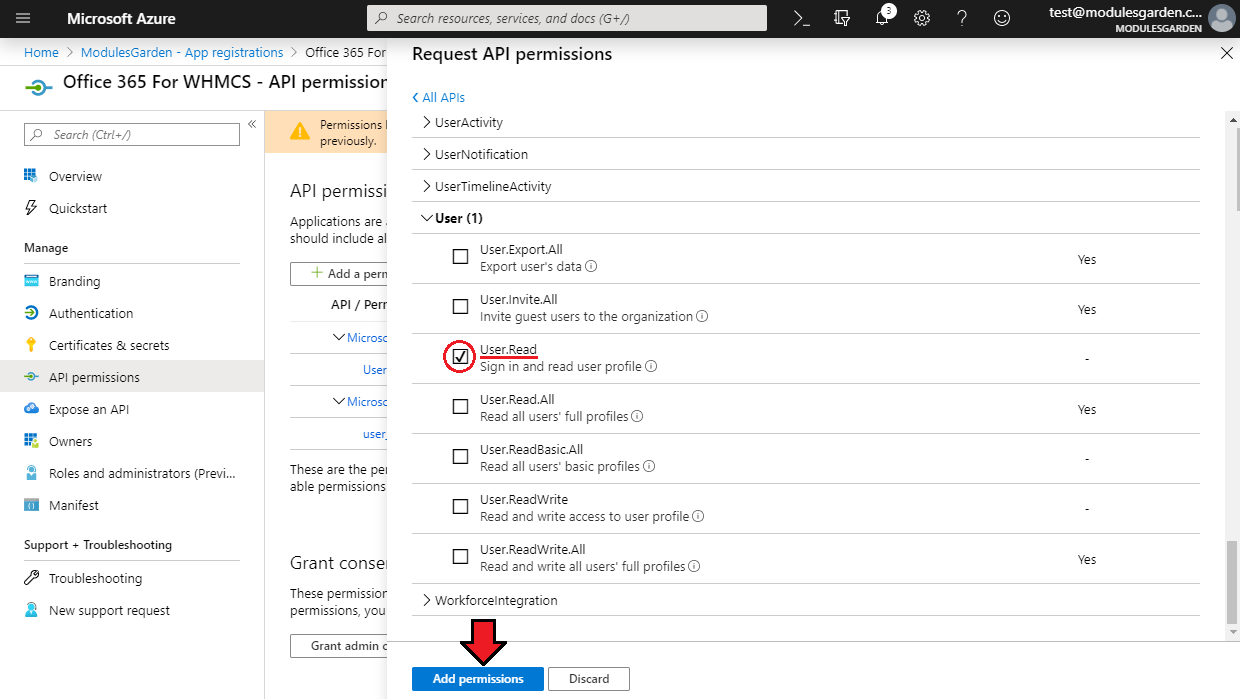Screen dimensions: 1240x699
Task: Open account avatar menu
Action: 1221,18
